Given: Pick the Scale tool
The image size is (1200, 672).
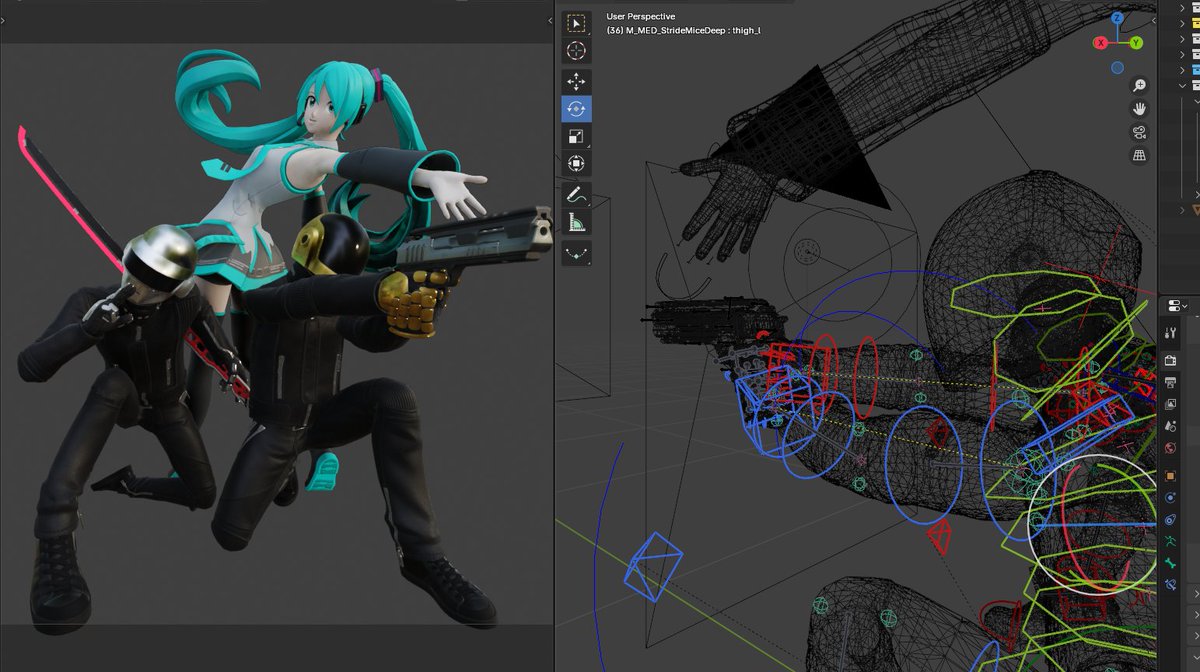Looking at the screenshot, I should pyautogui.click(x=577, y=136).
